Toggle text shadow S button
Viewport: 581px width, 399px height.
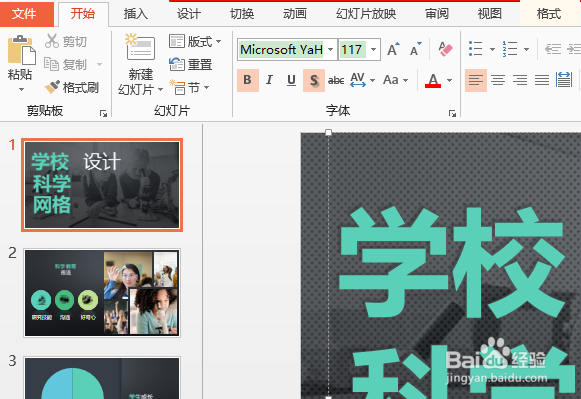pos(314,80)
